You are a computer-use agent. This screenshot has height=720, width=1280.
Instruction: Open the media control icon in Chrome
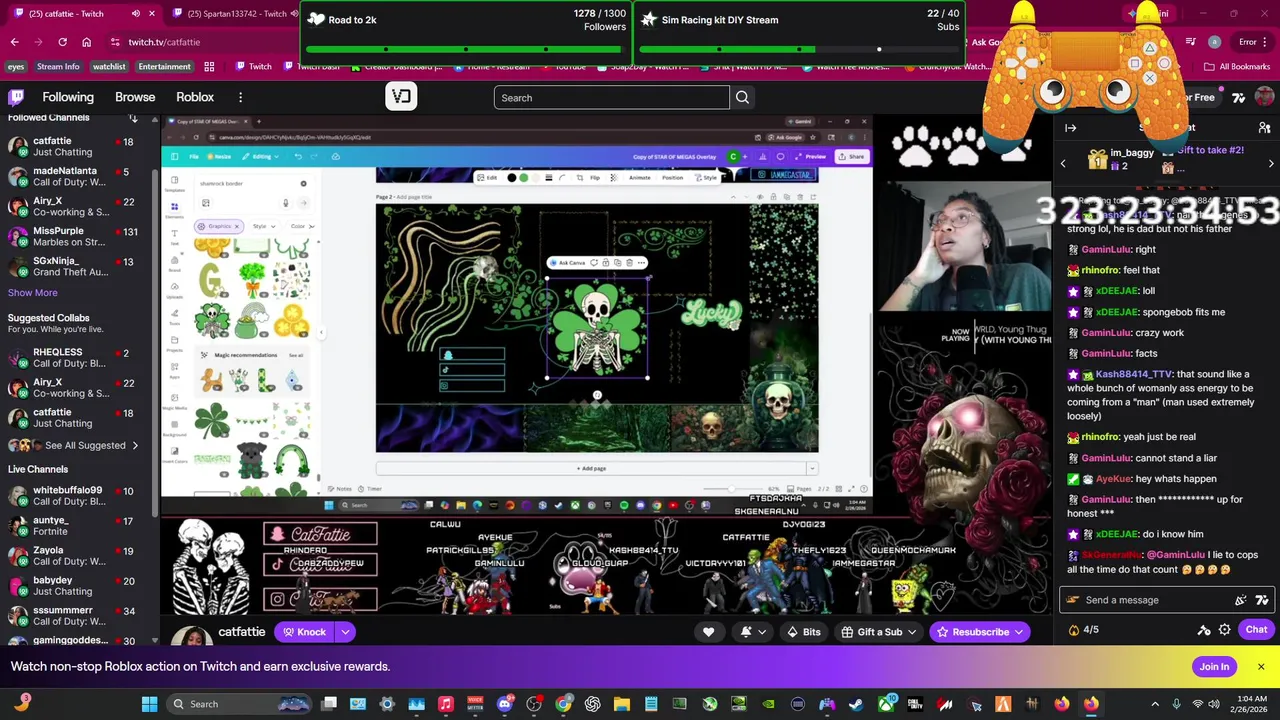pyautogui.click(x=1191, y=42)
